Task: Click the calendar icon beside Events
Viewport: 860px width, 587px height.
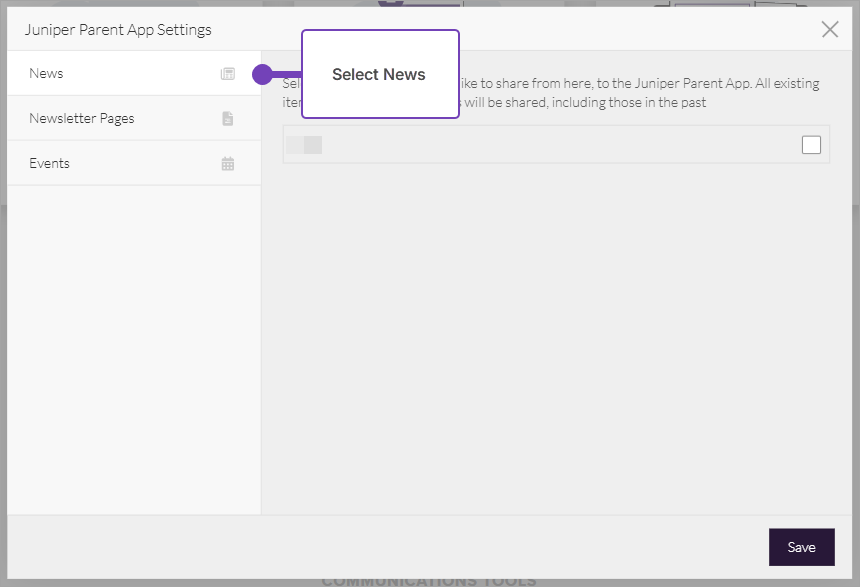Action: pyautogui.click(x=228, y=164)
